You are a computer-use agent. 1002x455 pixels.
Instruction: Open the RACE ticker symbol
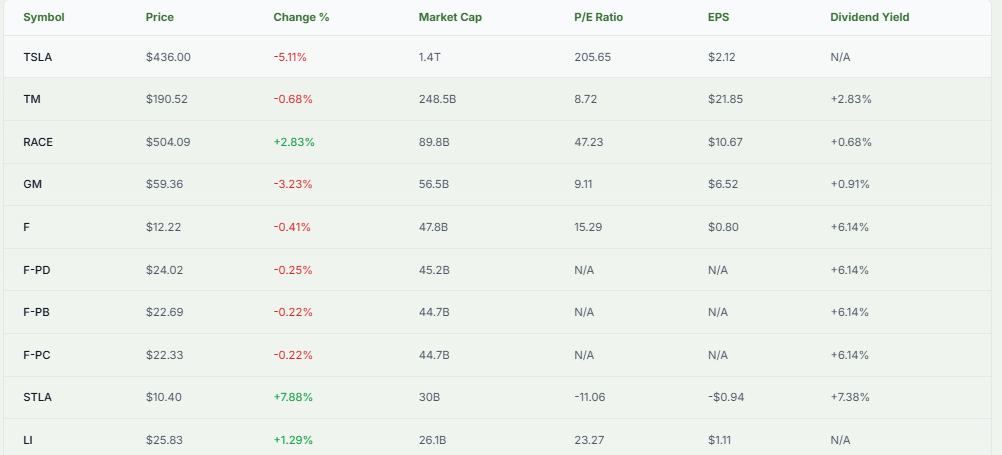click(x=38, y=142)
